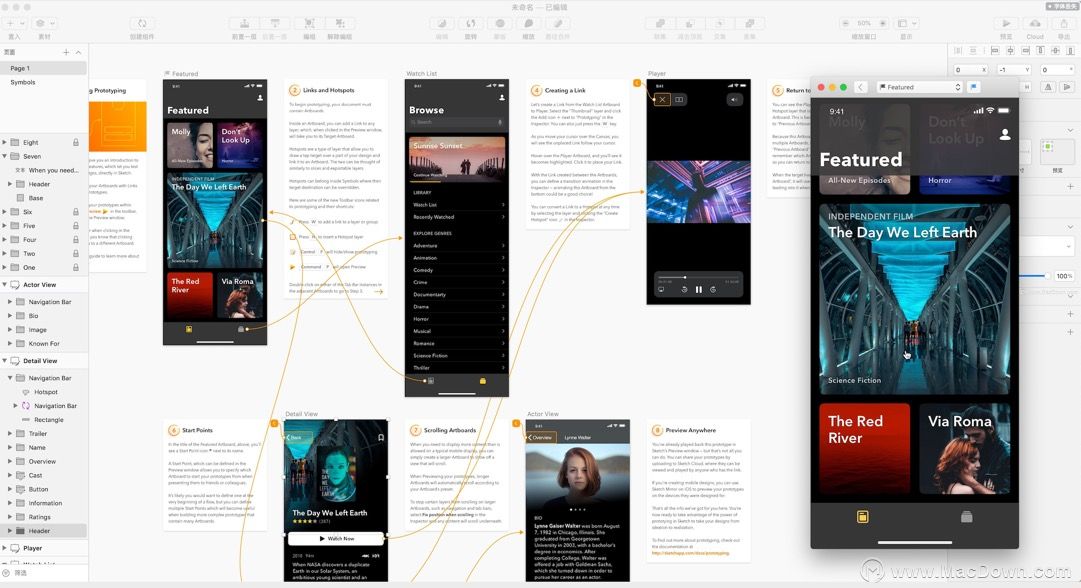Expand the Trailer group
Screen dimensions: 1081x588
click(10, 434)
